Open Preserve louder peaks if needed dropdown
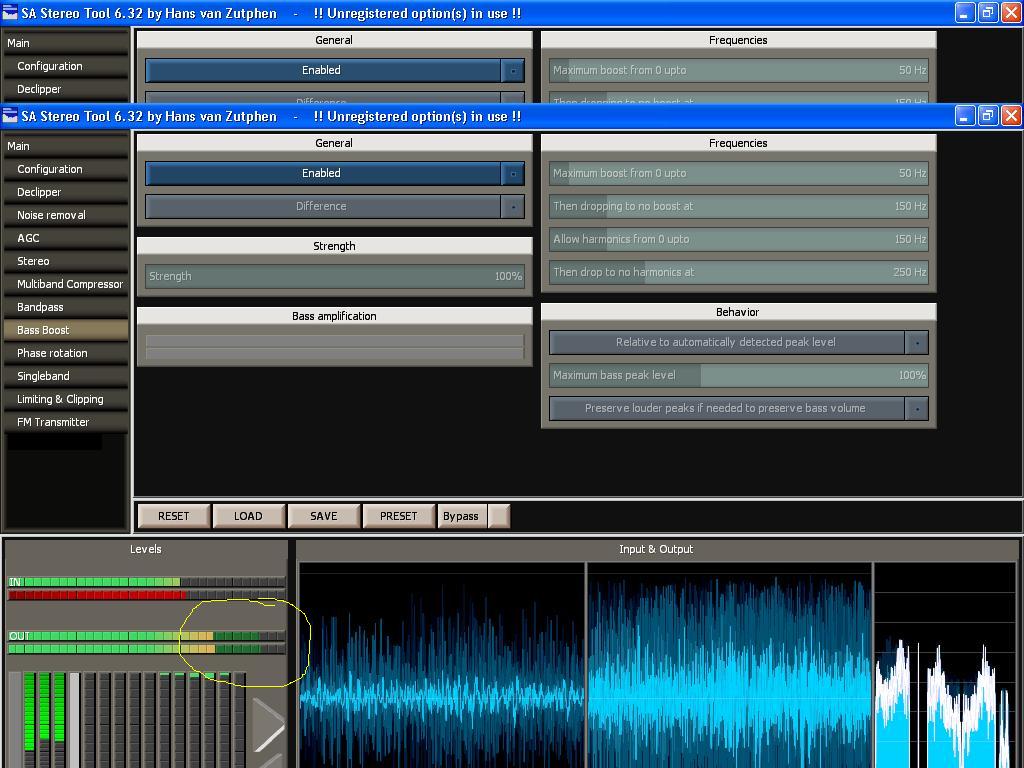The height and width of the screenshot is (768, 1024). 726,408
